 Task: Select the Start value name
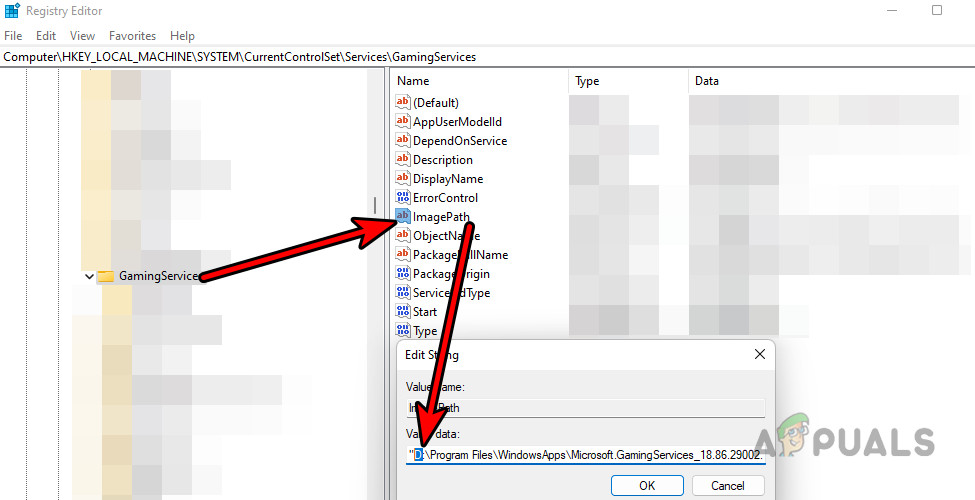pos(425,312)
